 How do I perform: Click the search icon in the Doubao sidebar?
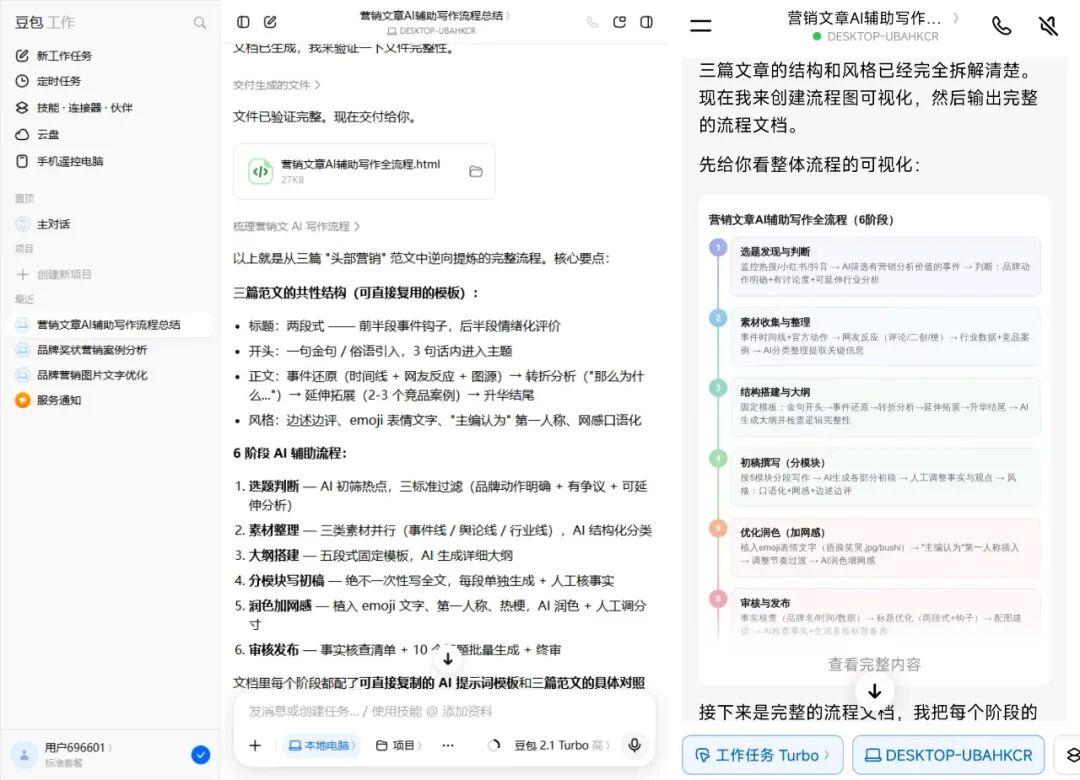pyautogui.click(x=200, y=23)
